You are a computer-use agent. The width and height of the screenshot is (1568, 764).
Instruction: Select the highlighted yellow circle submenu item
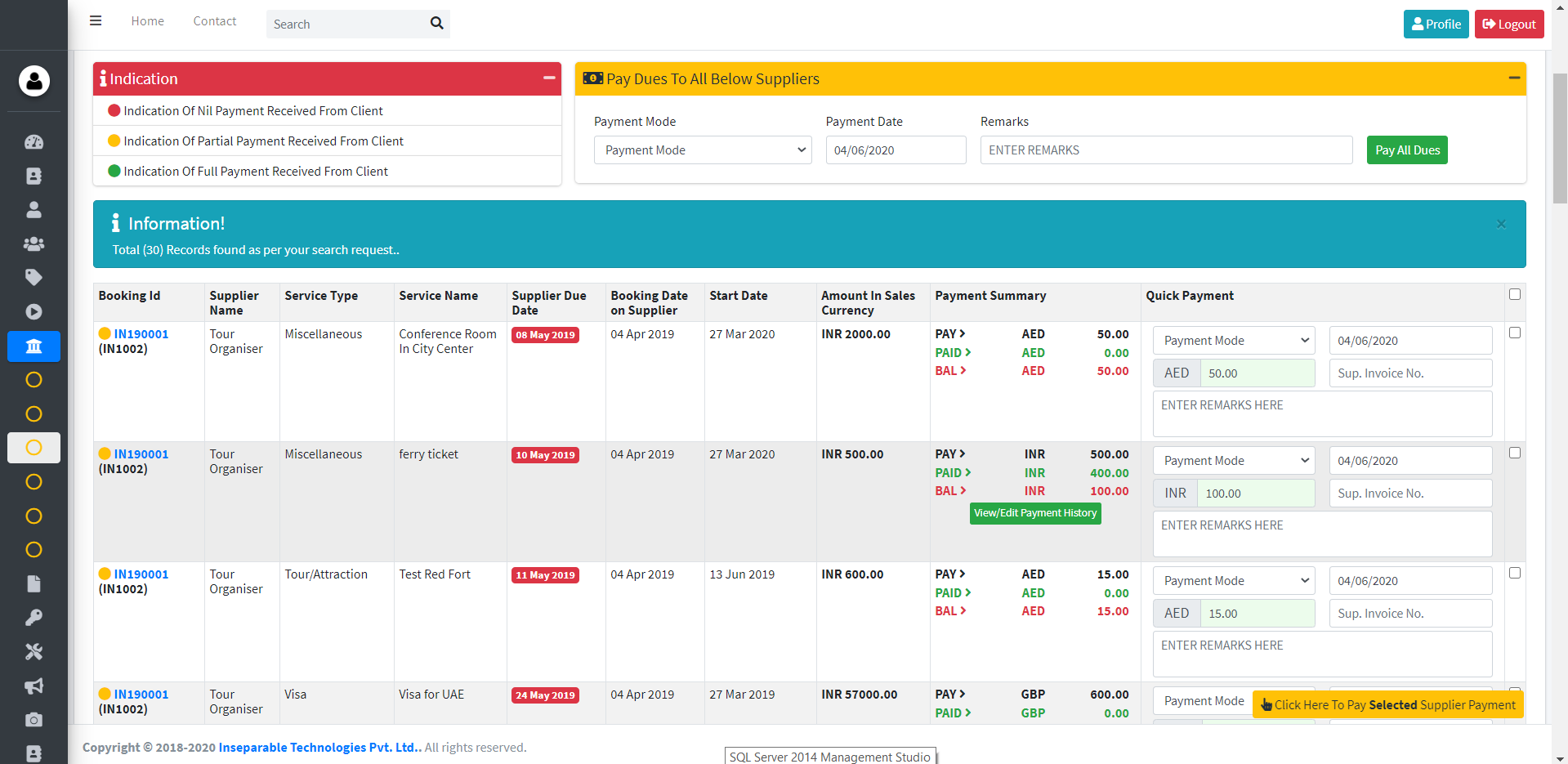click(x=34, y=448)
